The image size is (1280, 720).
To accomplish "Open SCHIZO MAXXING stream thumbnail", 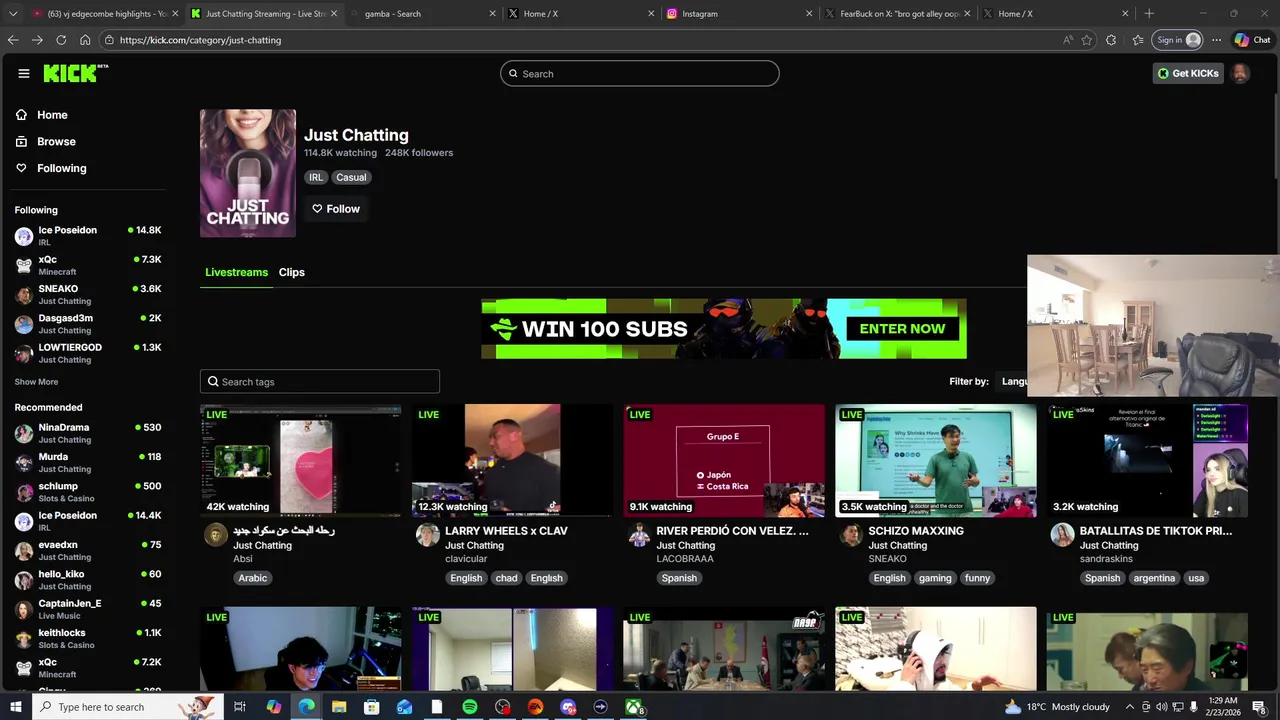I will [x=936, y=460].
